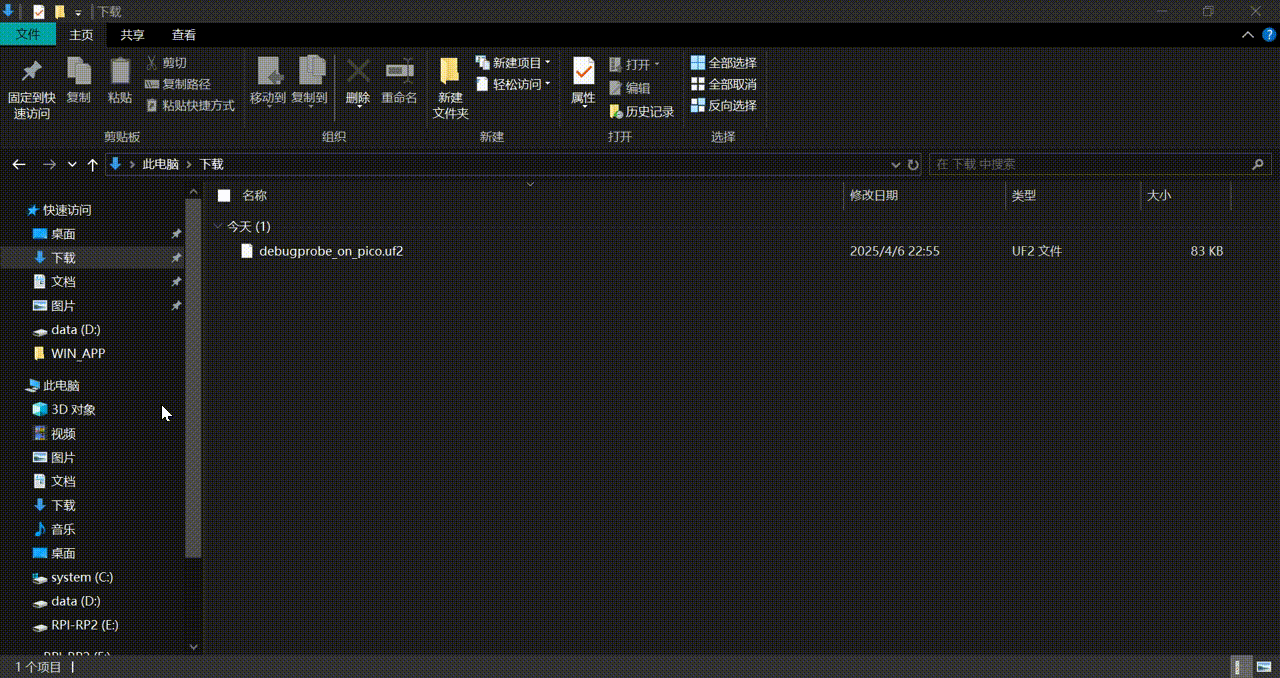The width and height of the screenshot is (1280, 678).
Task: Select Cut (剪切) in the clipboard group
Action: [x=166, y=63]
